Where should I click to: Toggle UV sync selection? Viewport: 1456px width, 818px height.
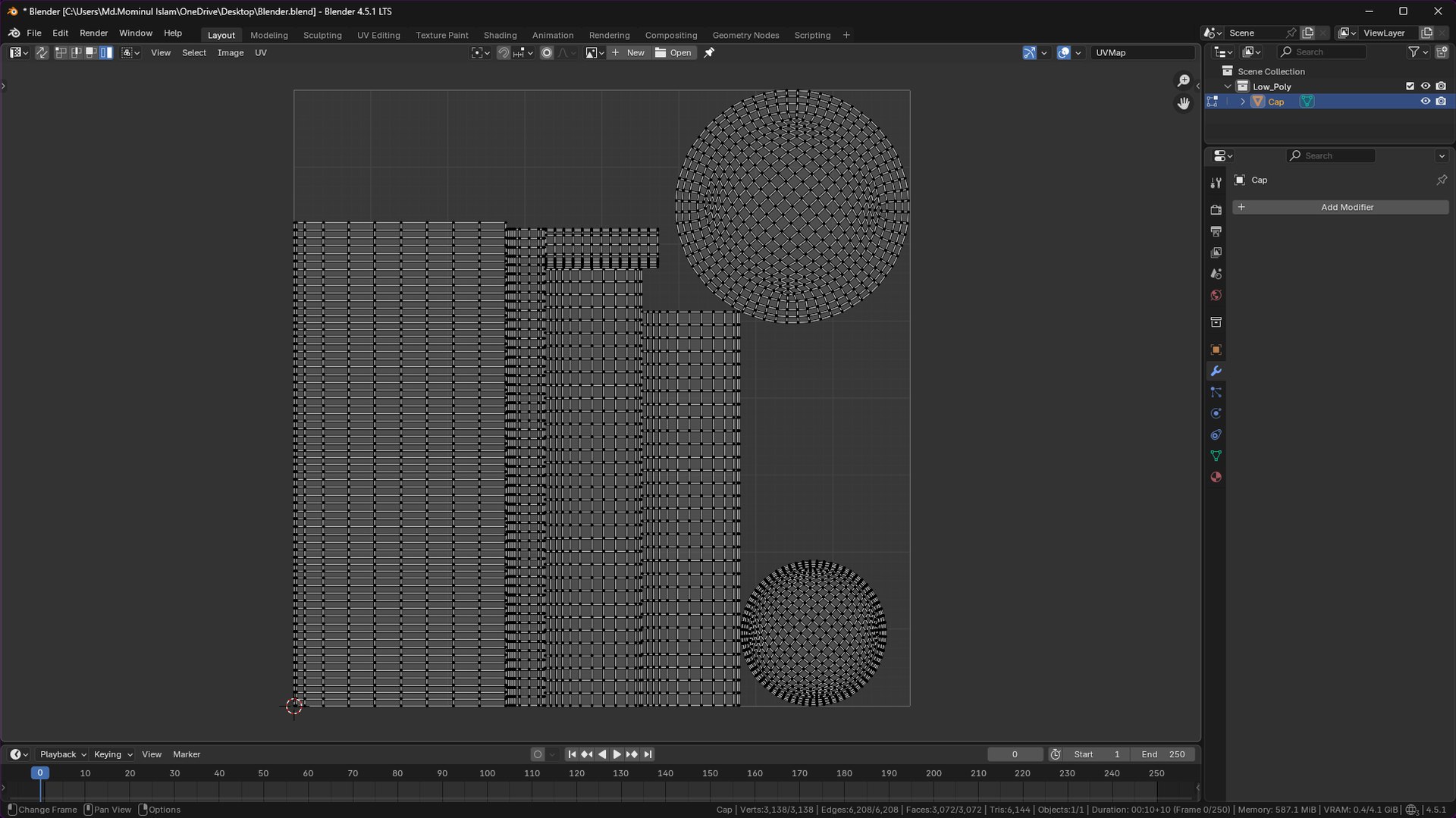click(x=42, y=53)
